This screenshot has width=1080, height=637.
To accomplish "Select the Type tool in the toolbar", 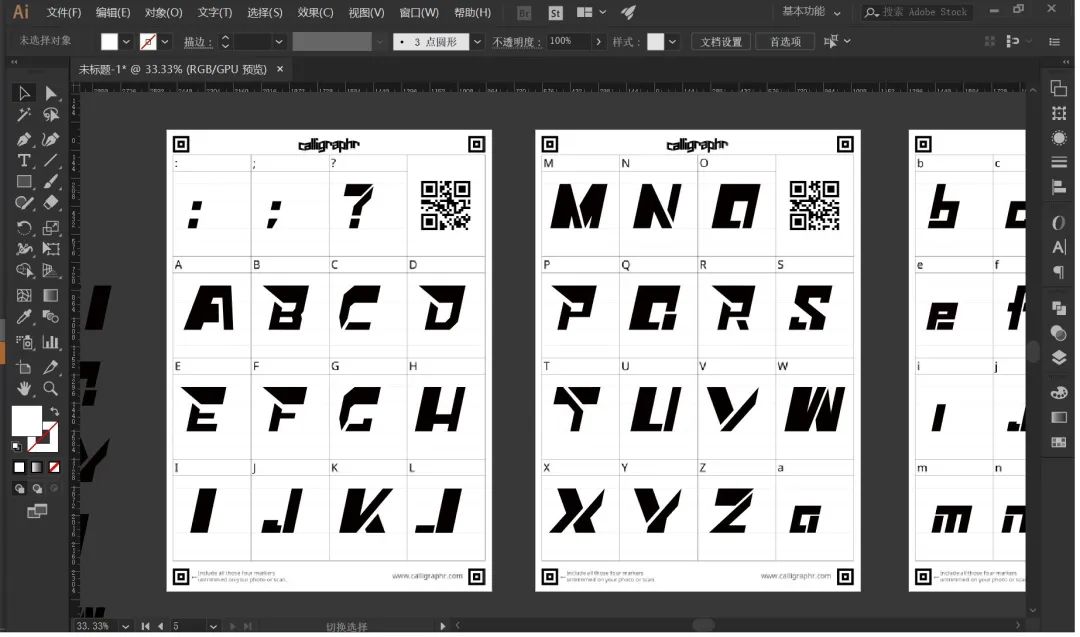I will [x=23, y=160].
